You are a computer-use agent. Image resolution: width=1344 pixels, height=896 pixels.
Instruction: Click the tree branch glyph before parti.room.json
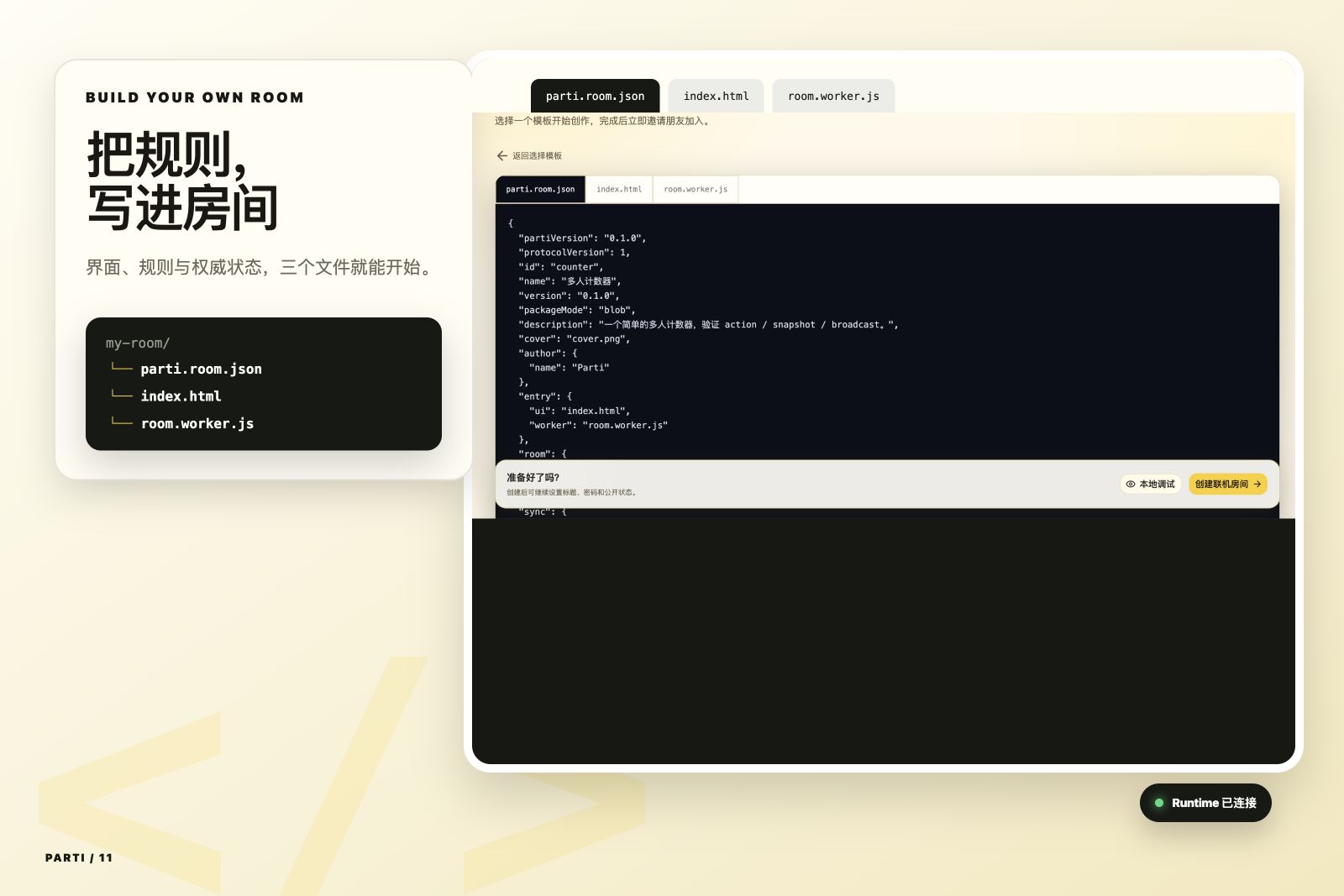(x=122, y=369)
